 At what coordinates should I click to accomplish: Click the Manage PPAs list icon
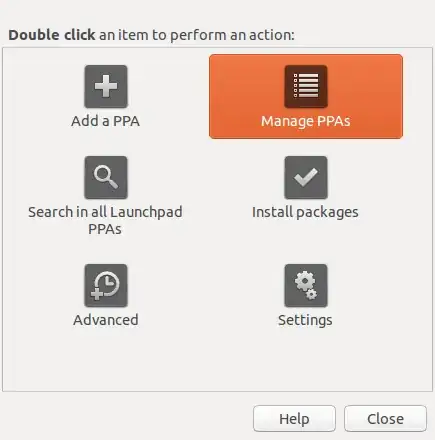(306, 86)
